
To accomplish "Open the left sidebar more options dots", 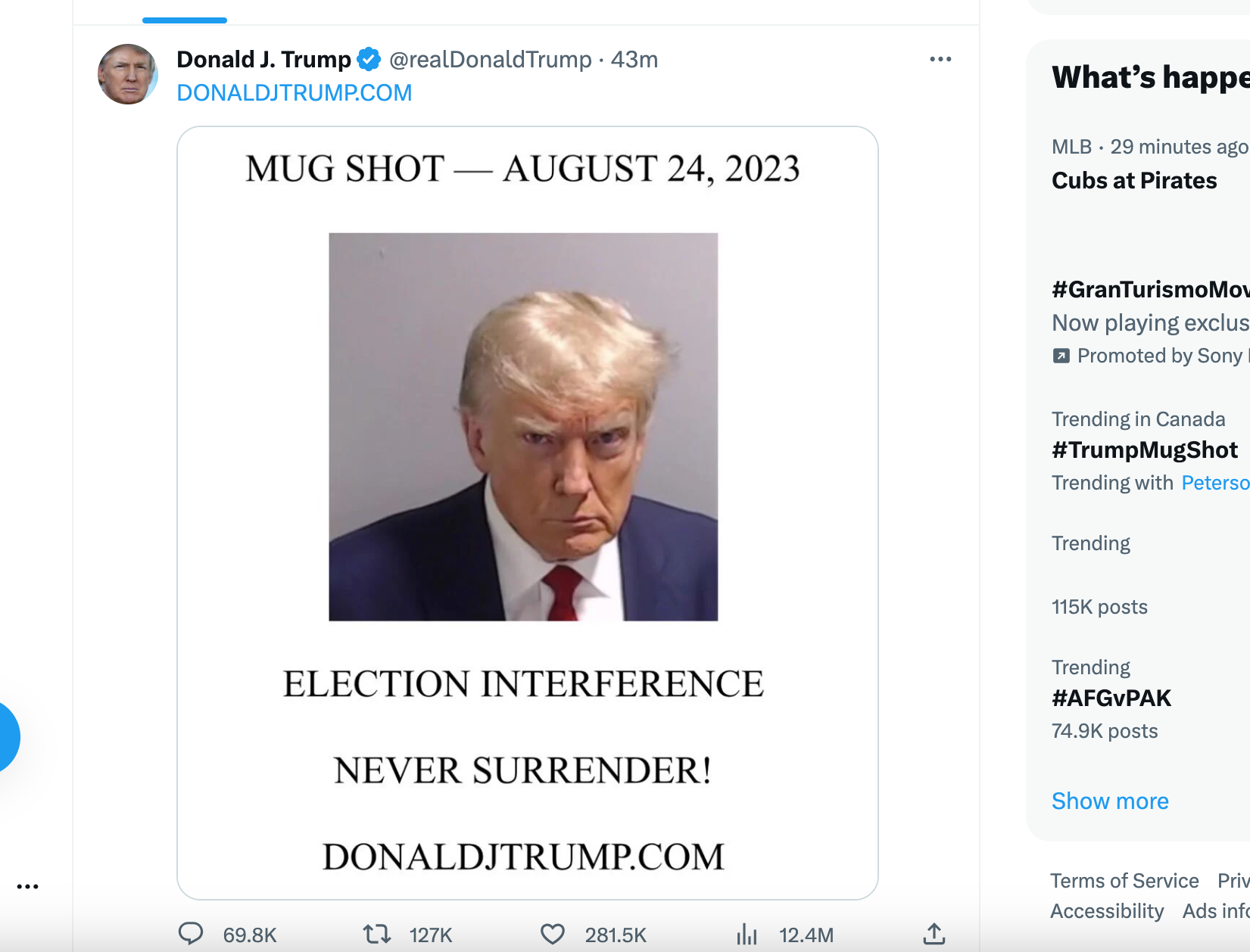I will point(28,886).
